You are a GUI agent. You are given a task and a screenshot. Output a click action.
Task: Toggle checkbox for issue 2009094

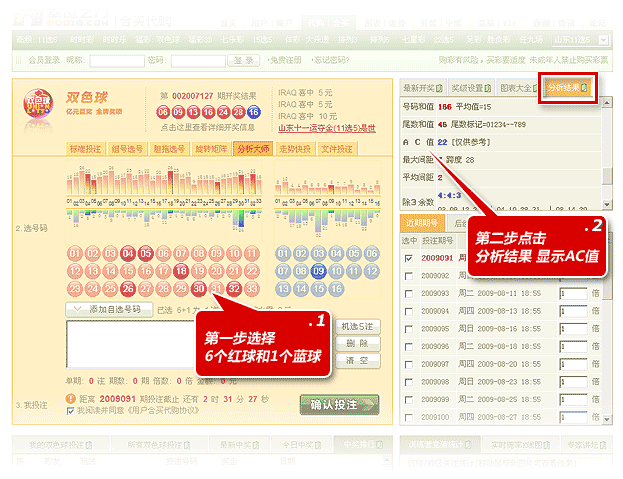tap(408, 311)
